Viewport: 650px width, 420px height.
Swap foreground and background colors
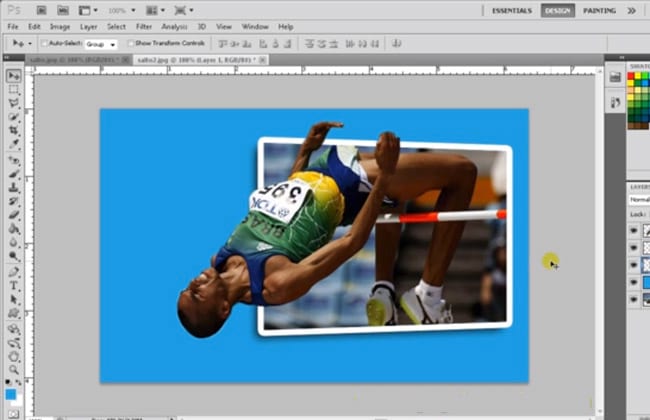click(x=19, y=382)
